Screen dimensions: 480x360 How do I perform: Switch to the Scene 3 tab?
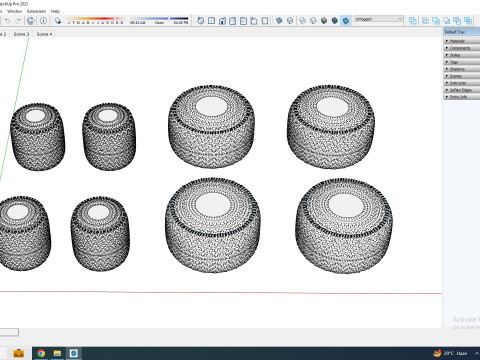[x=21, y=34]
